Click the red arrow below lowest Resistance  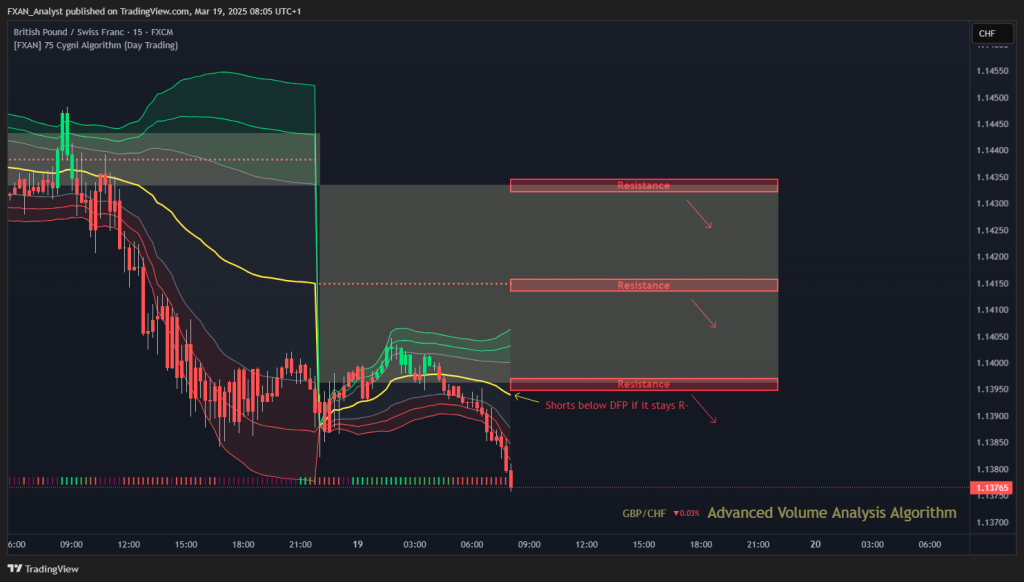[704, 410]
